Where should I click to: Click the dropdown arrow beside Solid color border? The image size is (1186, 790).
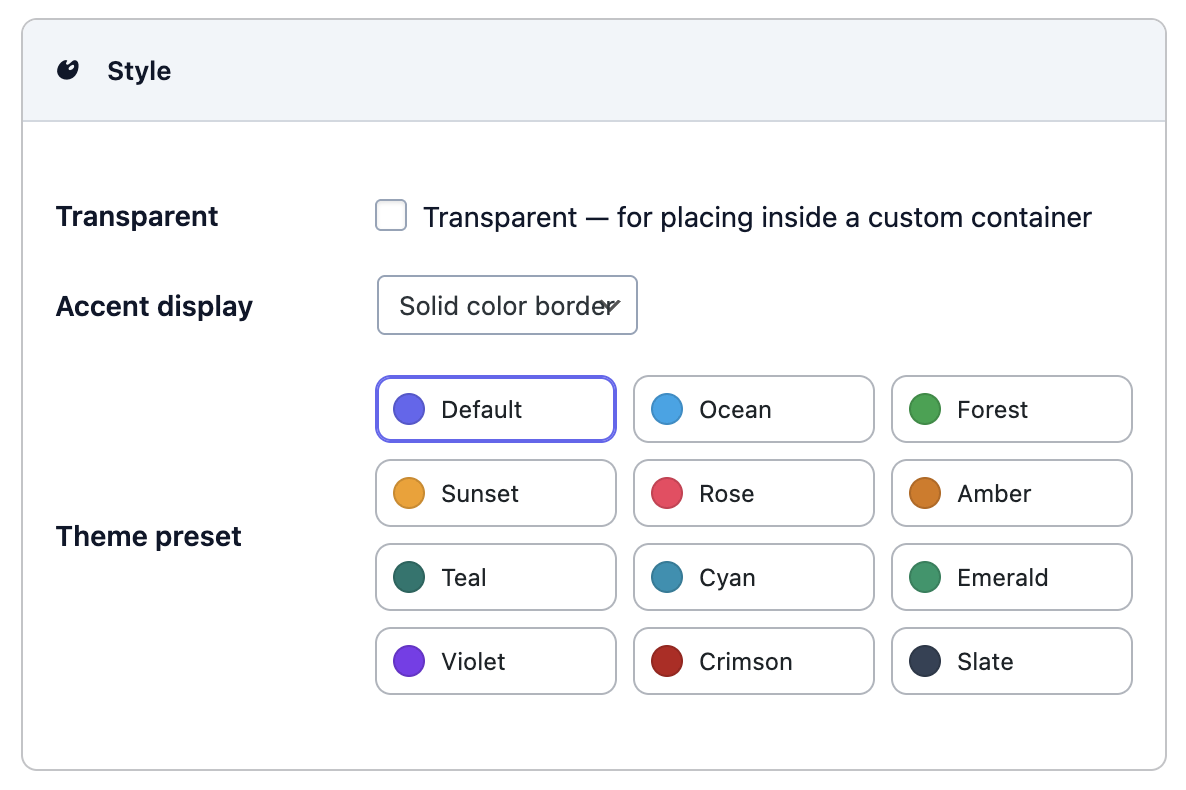pos(611,306)
